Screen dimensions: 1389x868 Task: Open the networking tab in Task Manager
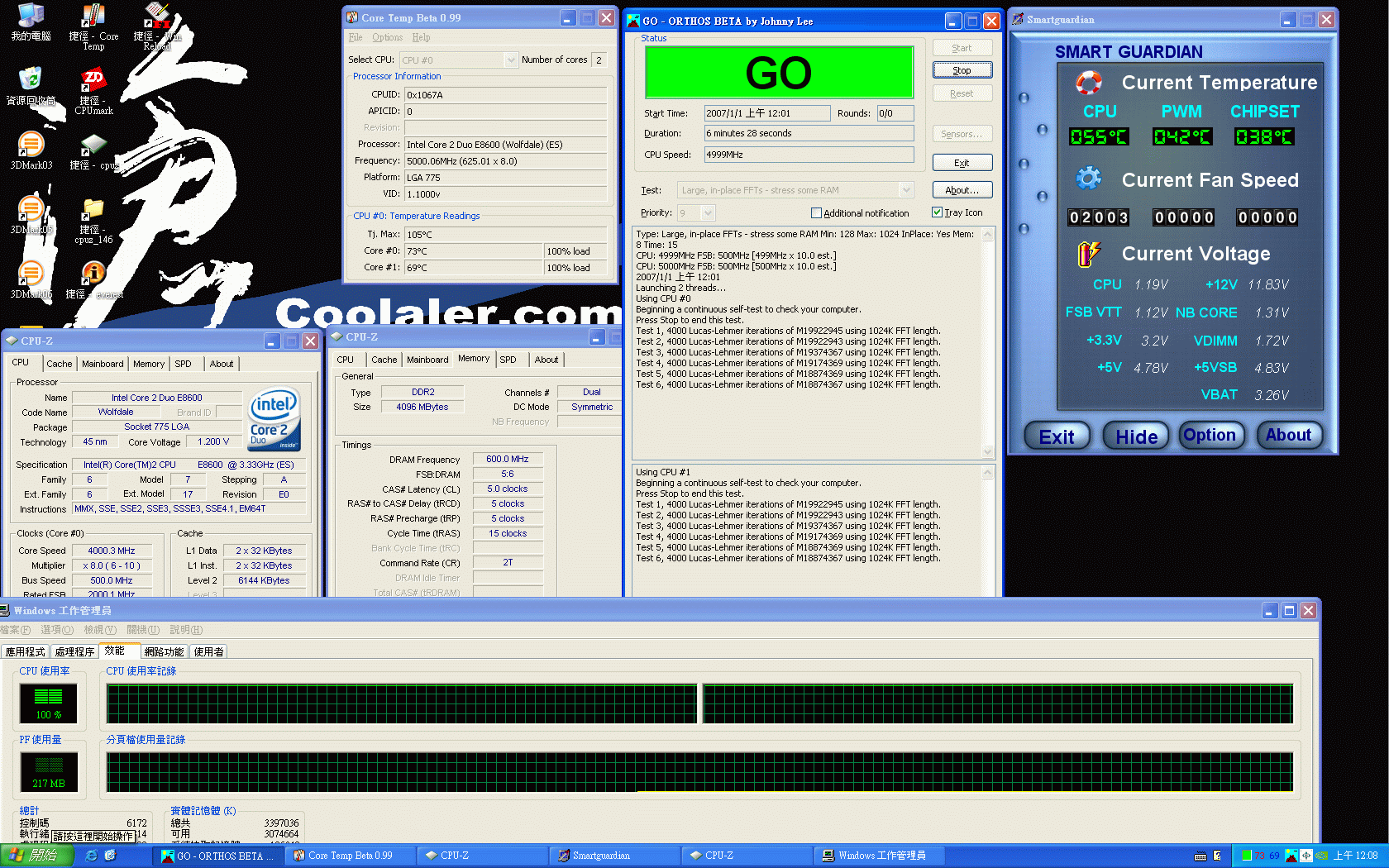pos(165,651)
